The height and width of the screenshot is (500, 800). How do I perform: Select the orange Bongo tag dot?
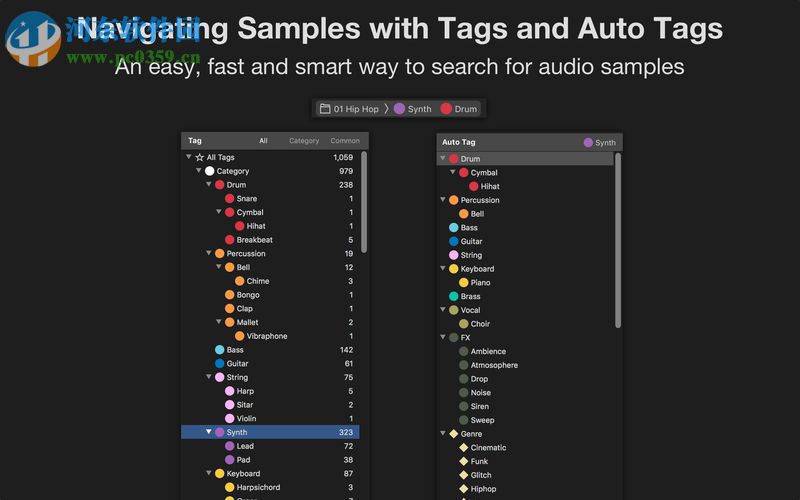click(230, 295)
